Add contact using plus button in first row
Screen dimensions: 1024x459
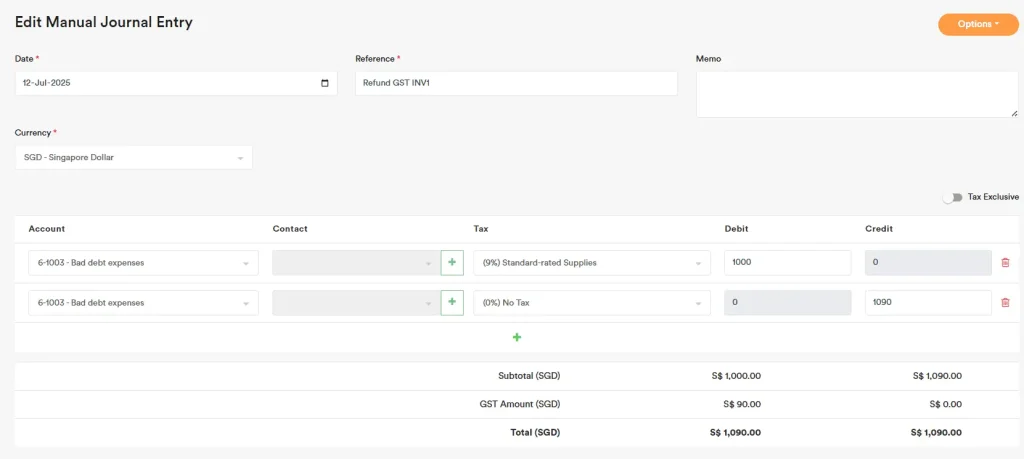pos(452,263)
